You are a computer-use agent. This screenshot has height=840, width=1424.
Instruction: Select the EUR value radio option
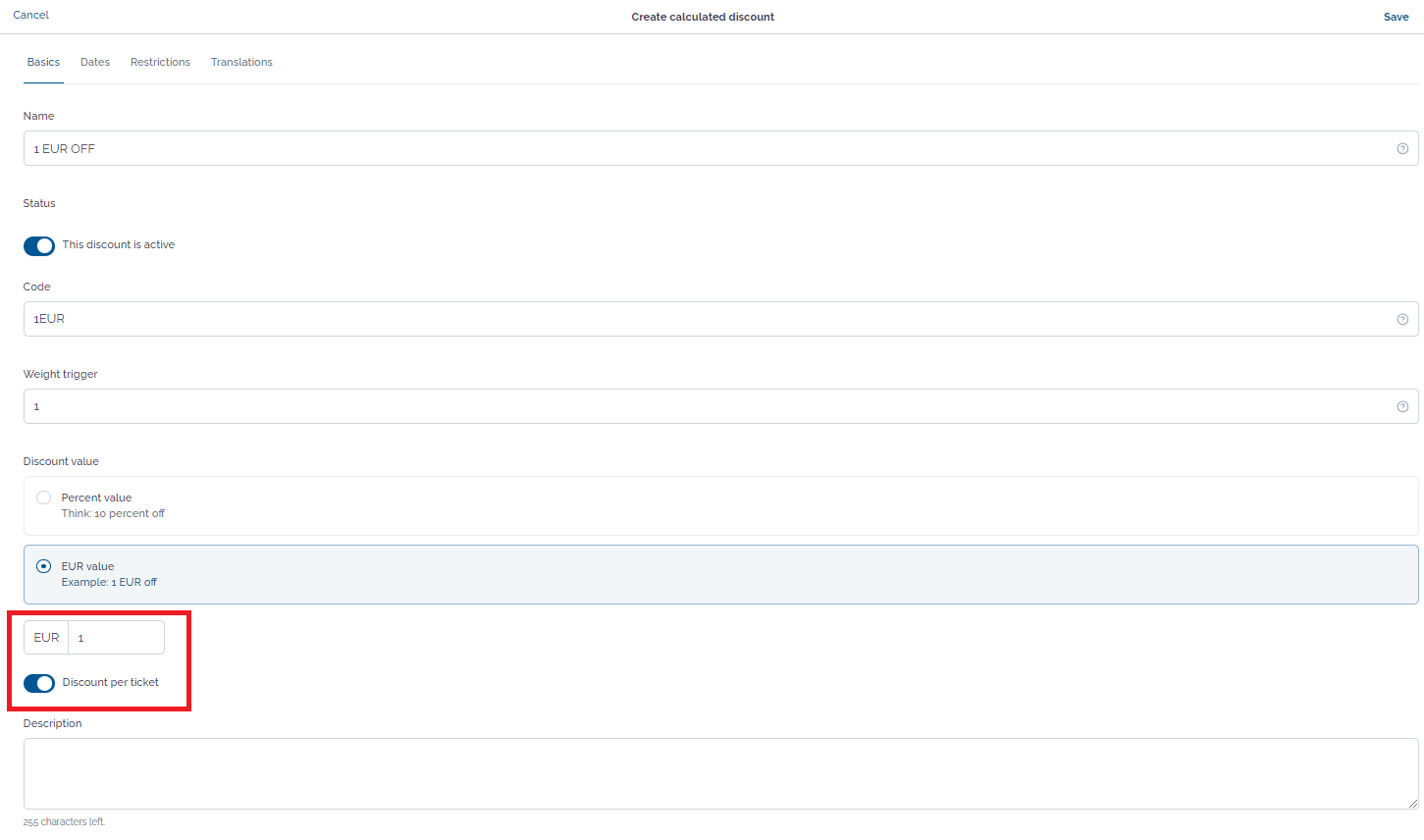pos(43,566)
